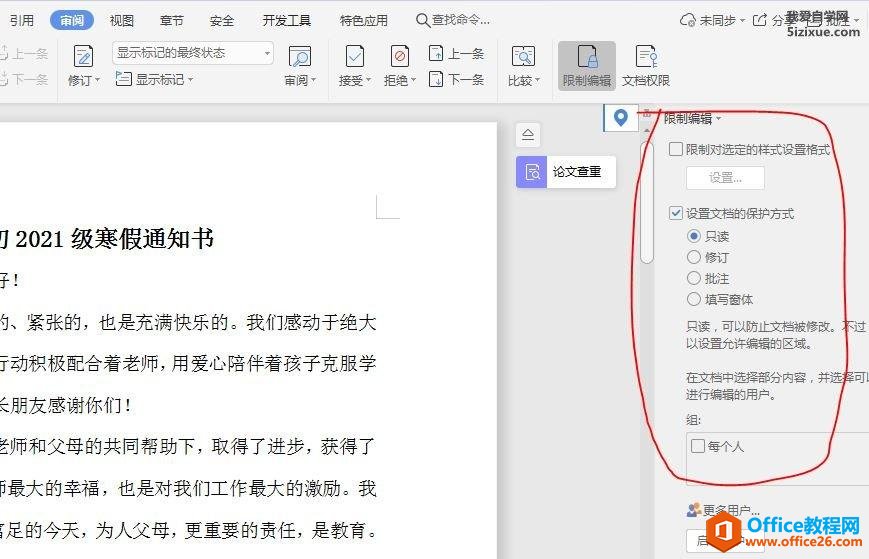The height and width of the screenshot is (559, 869).
Task: Open the 显示标记 dropdown
Action: (155, 79)
